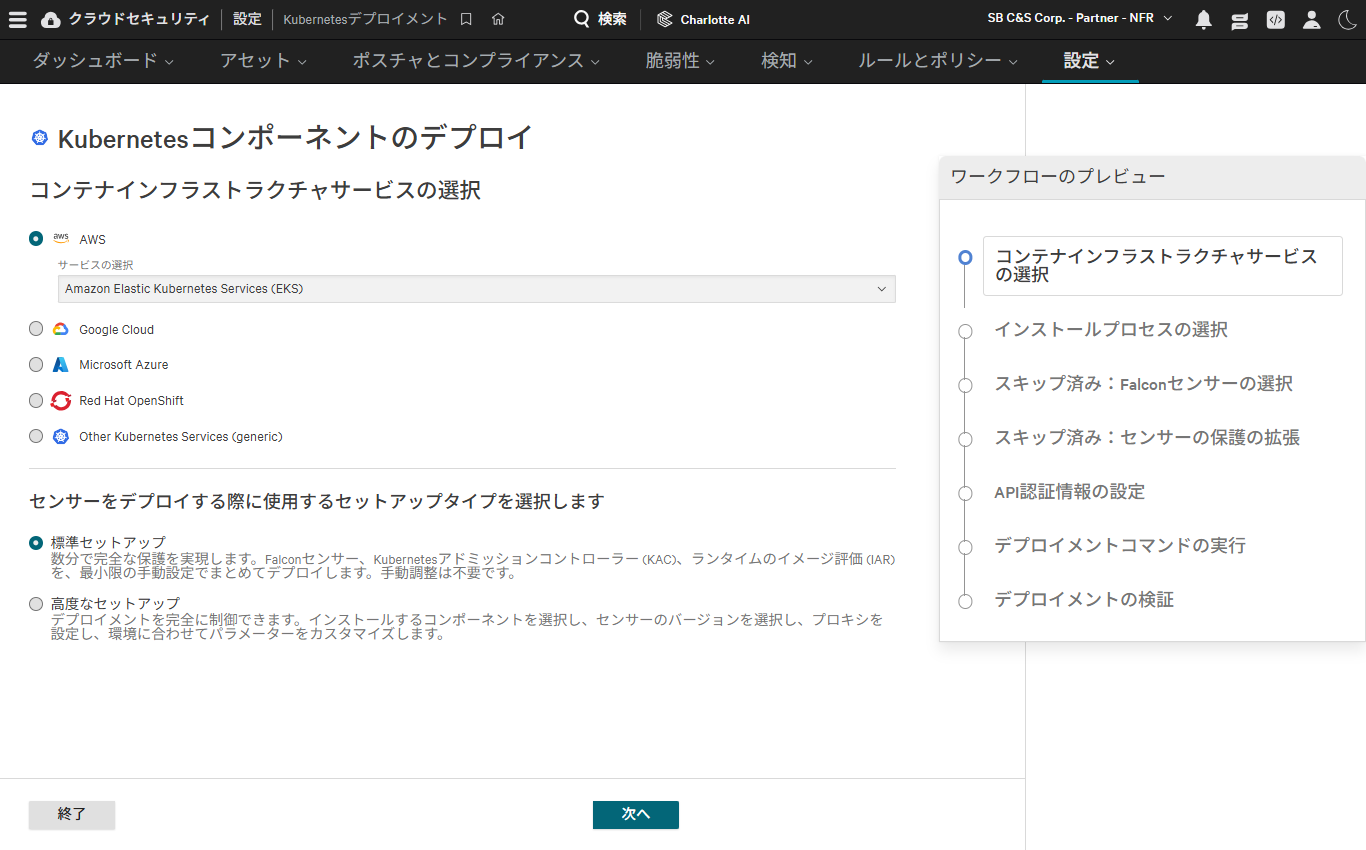Click the Kubernetesコンポーネントのデプロイ page heading
This screenshot has height=850, width=1366.
pos(295,138)
